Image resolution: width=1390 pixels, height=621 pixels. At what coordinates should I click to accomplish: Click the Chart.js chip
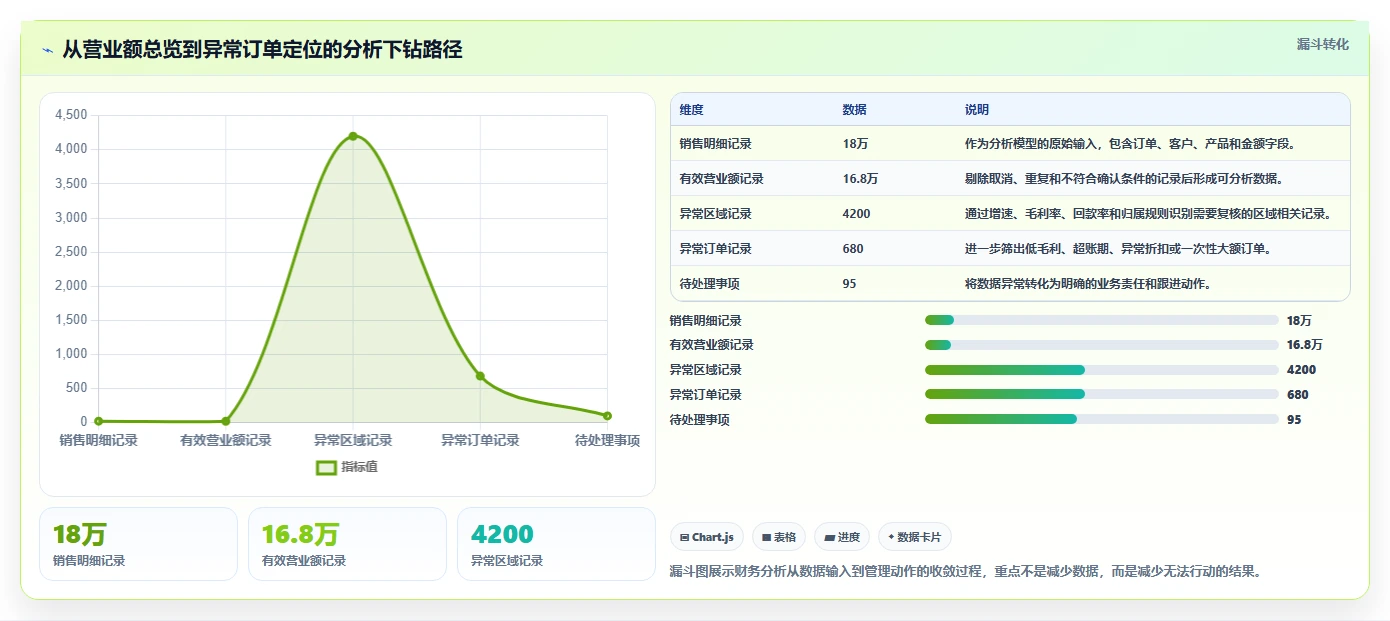[x=707, y=537]
